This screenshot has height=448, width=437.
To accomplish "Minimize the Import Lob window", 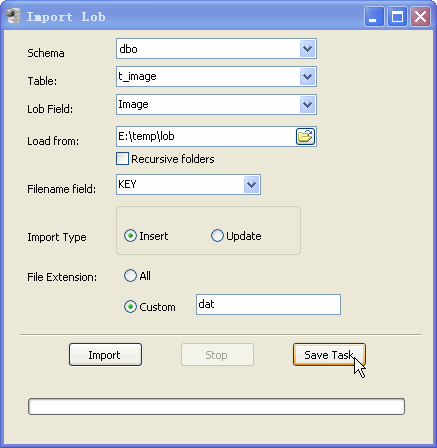I will [374, 16].
